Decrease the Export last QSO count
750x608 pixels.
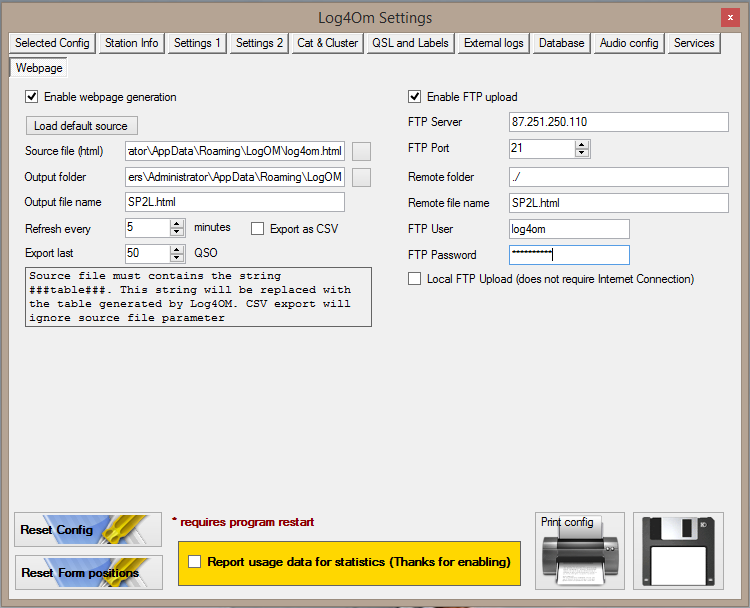(x=177, y=258)
